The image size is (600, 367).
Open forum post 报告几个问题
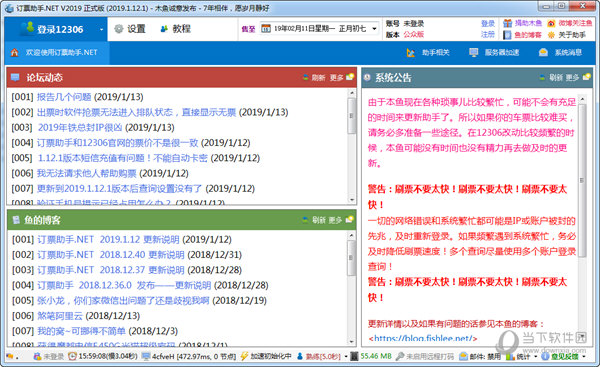(x=64, y=97)
